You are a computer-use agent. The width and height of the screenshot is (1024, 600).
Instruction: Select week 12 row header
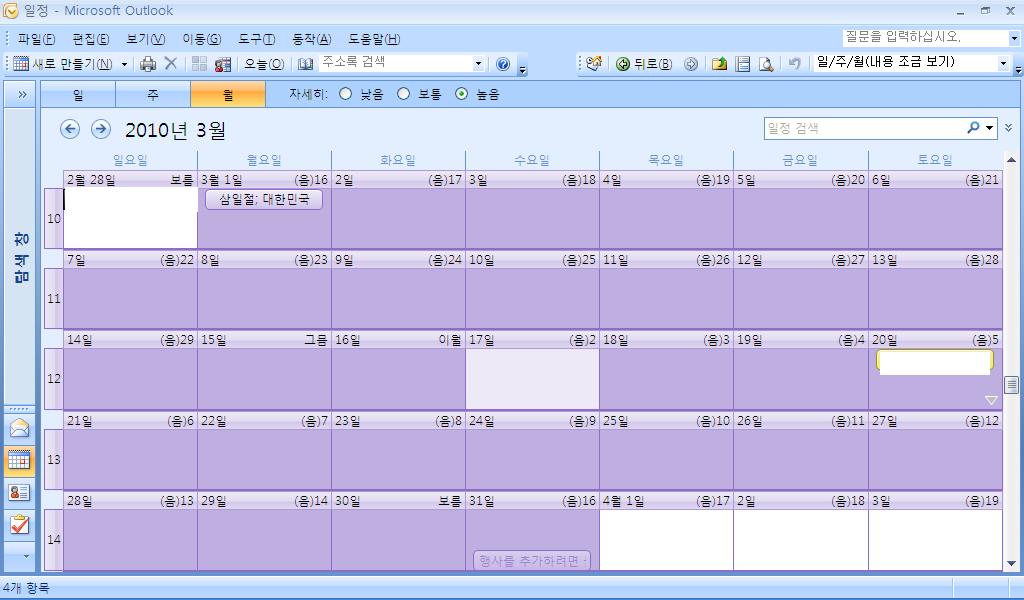tap(54, 379)
